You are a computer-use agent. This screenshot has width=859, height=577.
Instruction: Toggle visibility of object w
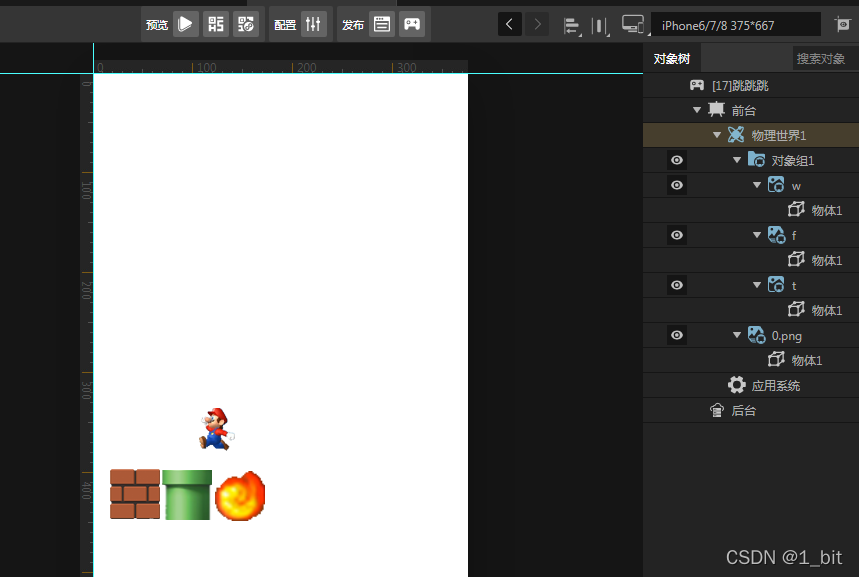tap(677, 185)
